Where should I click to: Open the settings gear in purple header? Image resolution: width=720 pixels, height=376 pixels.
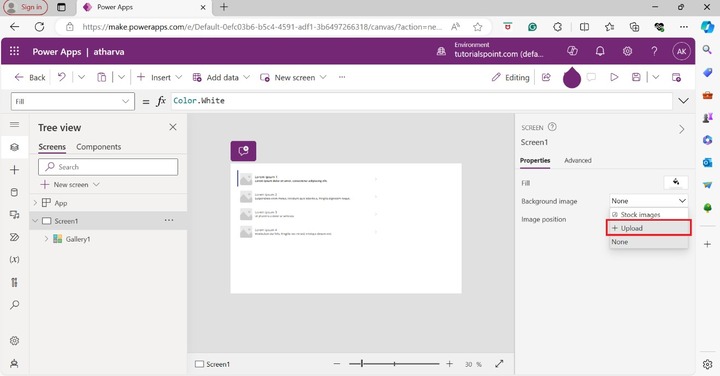(627, 51)
